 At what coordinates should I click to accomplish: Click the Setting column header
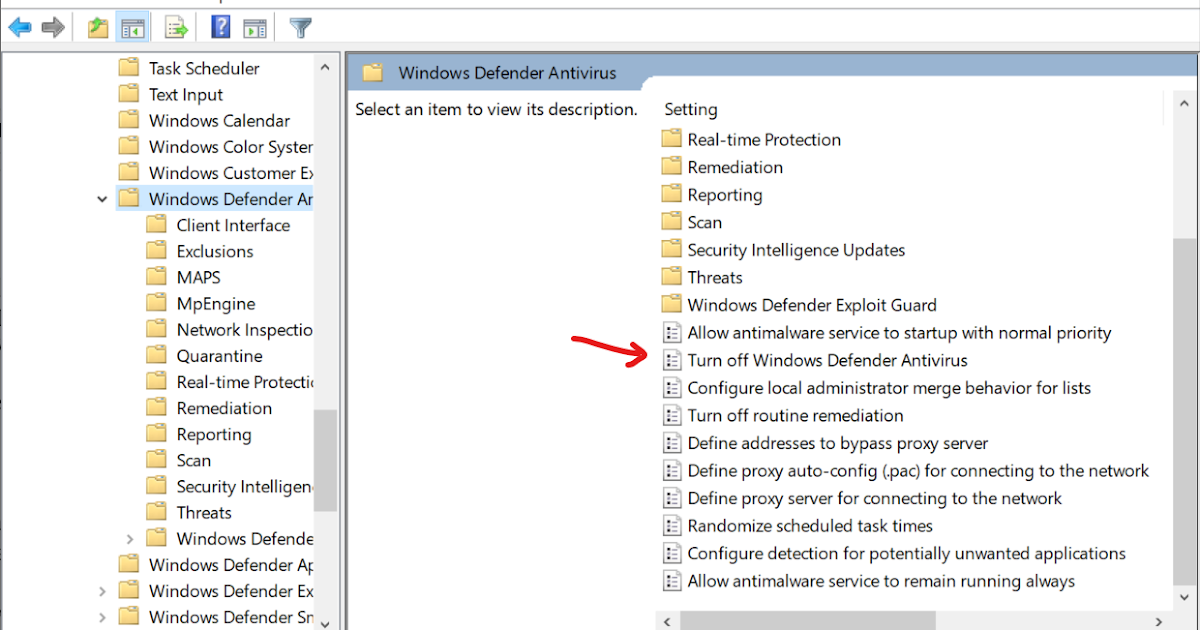690,109
